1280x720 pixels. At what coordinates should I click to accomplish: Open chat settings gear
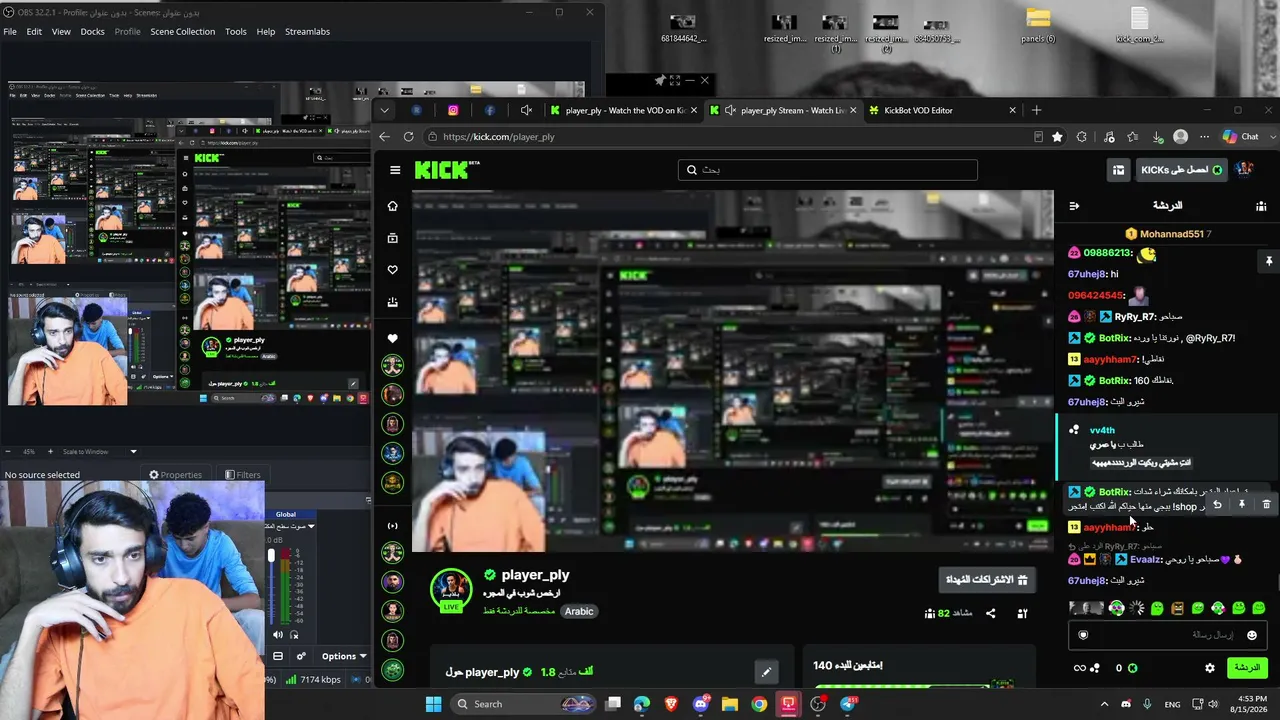pos(1210,668)
